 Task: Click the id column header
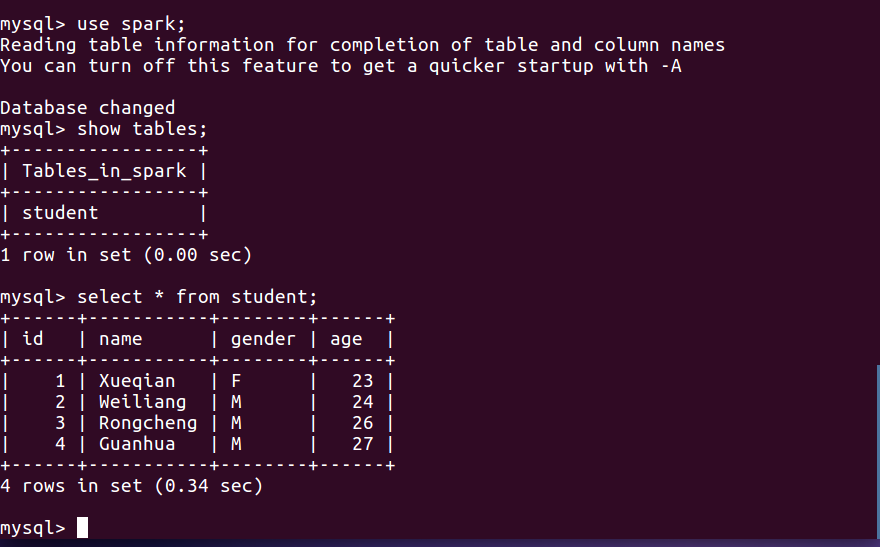[x=33, y=338]
